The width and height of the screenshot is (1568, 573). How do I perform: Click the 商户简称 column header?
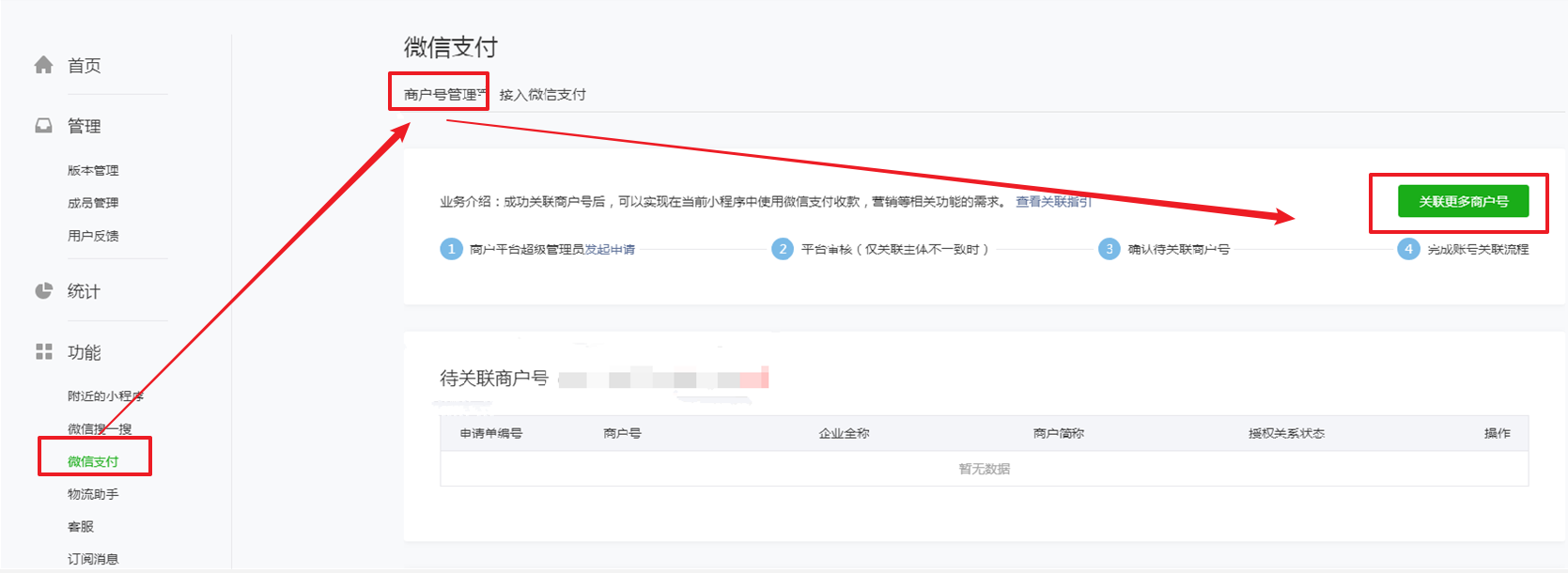pos(1059,433)
